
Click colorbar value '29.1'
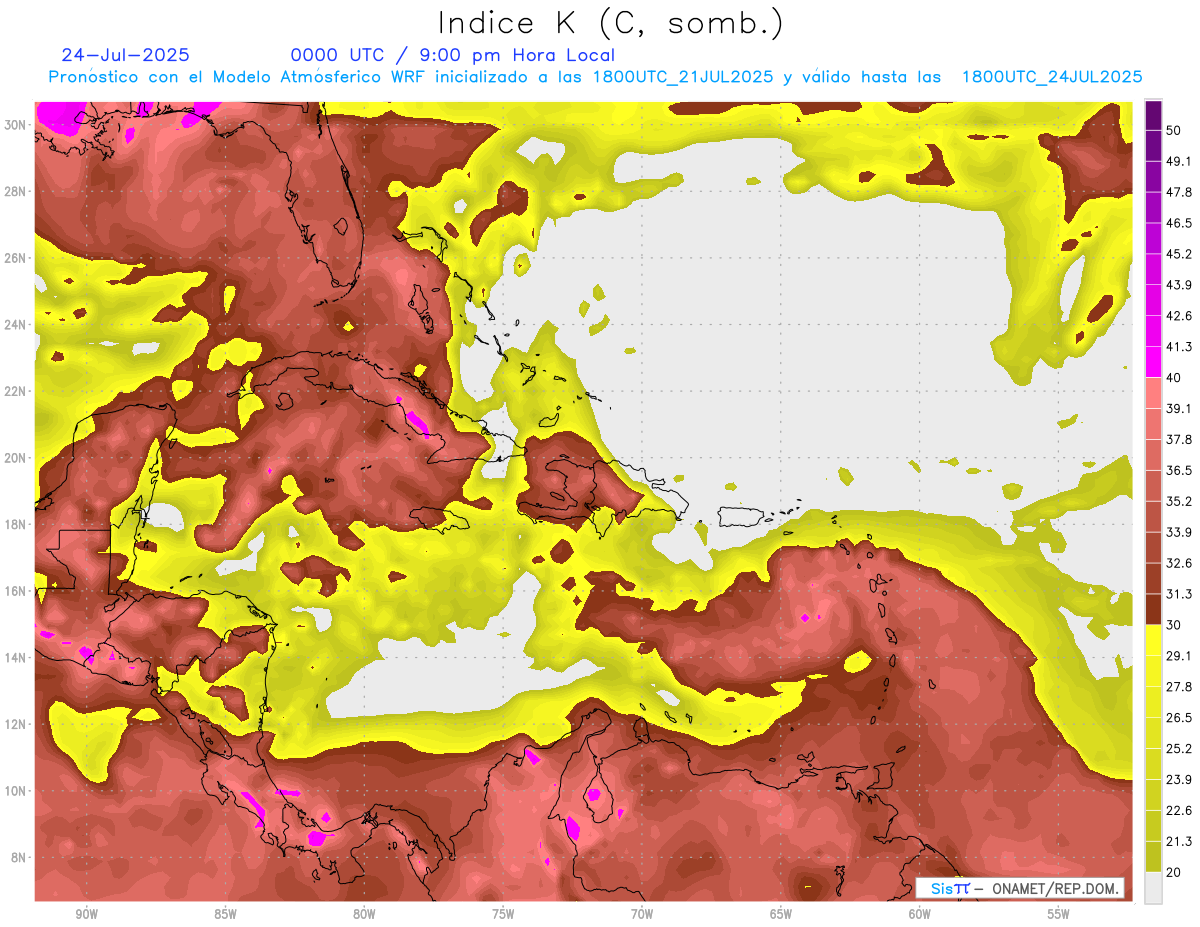pos(1179,655)
